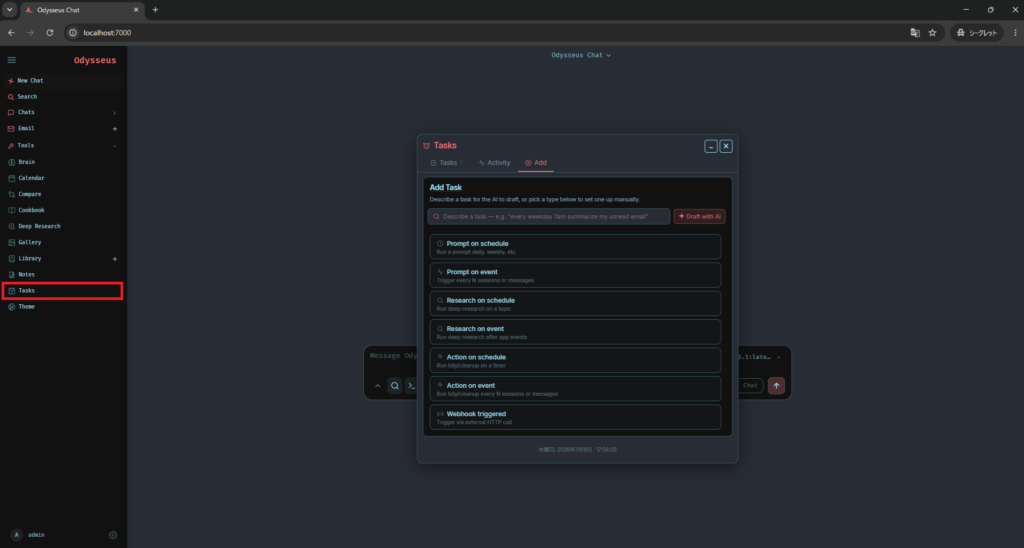Reload the browser page
This screenshot has height=548, width=1024.
[50, 33]
